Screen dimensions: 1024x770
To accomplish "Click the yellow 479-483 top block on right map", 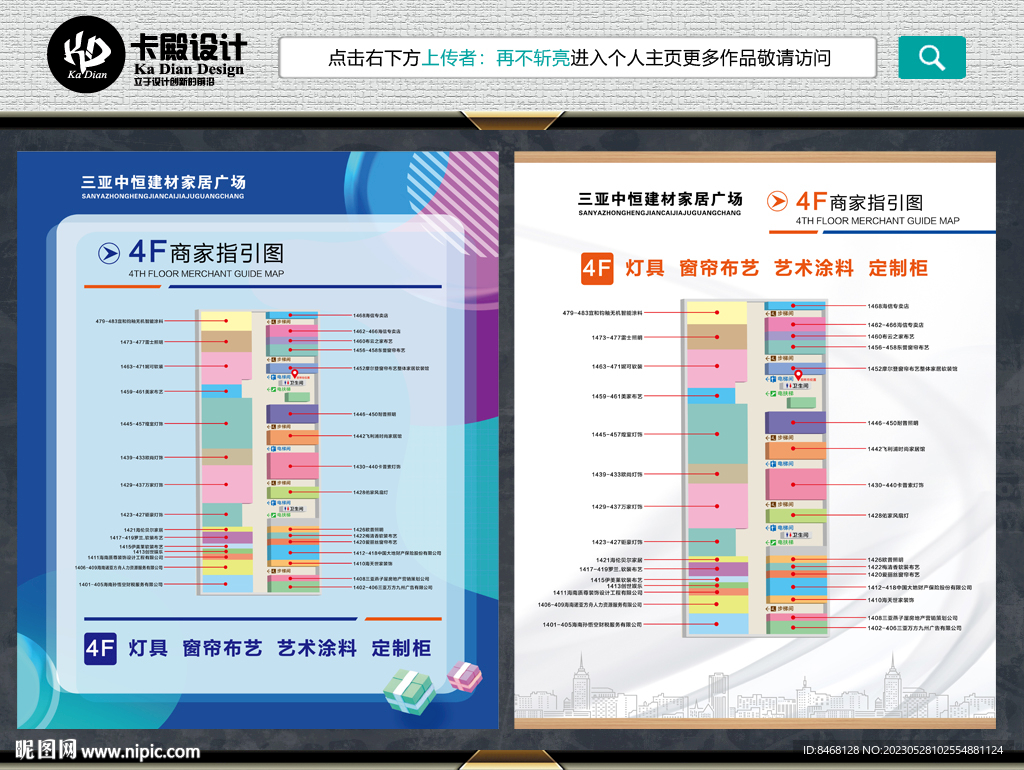I will point(716,312).
